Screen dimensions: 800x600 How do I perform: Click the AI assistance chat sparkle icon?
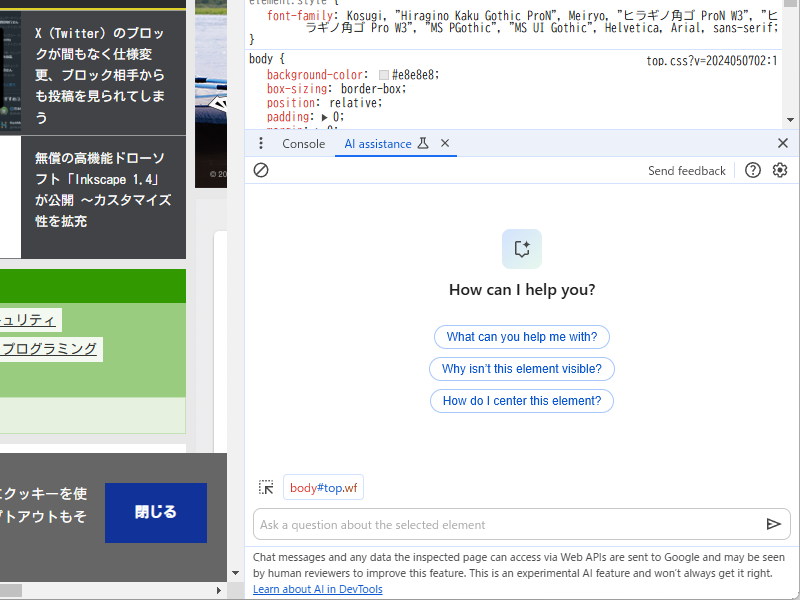(x=521, y=248)
